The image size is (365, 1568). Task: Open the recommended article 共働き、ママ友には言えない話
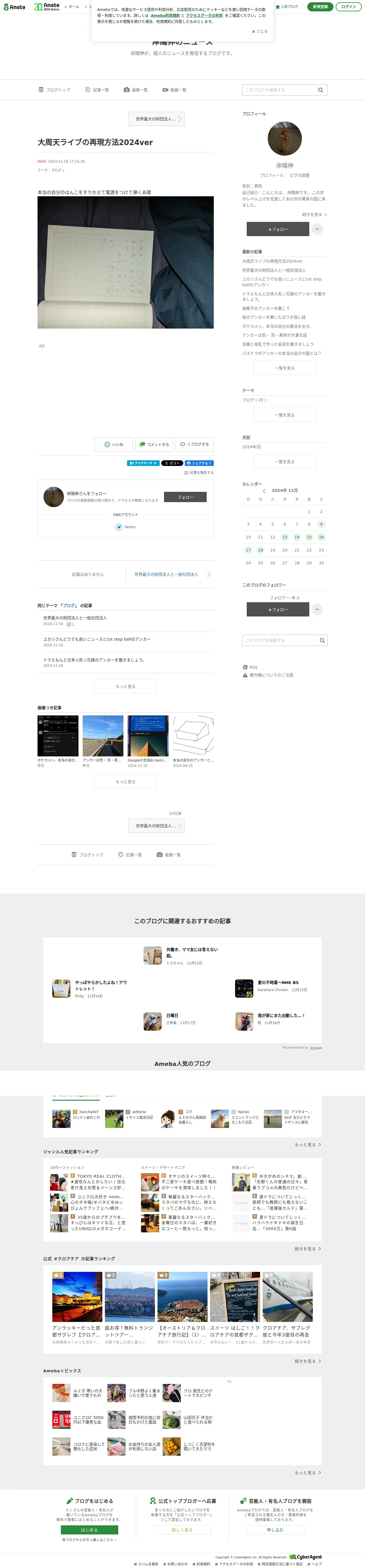pyautogui.click(x=192, y=953)
